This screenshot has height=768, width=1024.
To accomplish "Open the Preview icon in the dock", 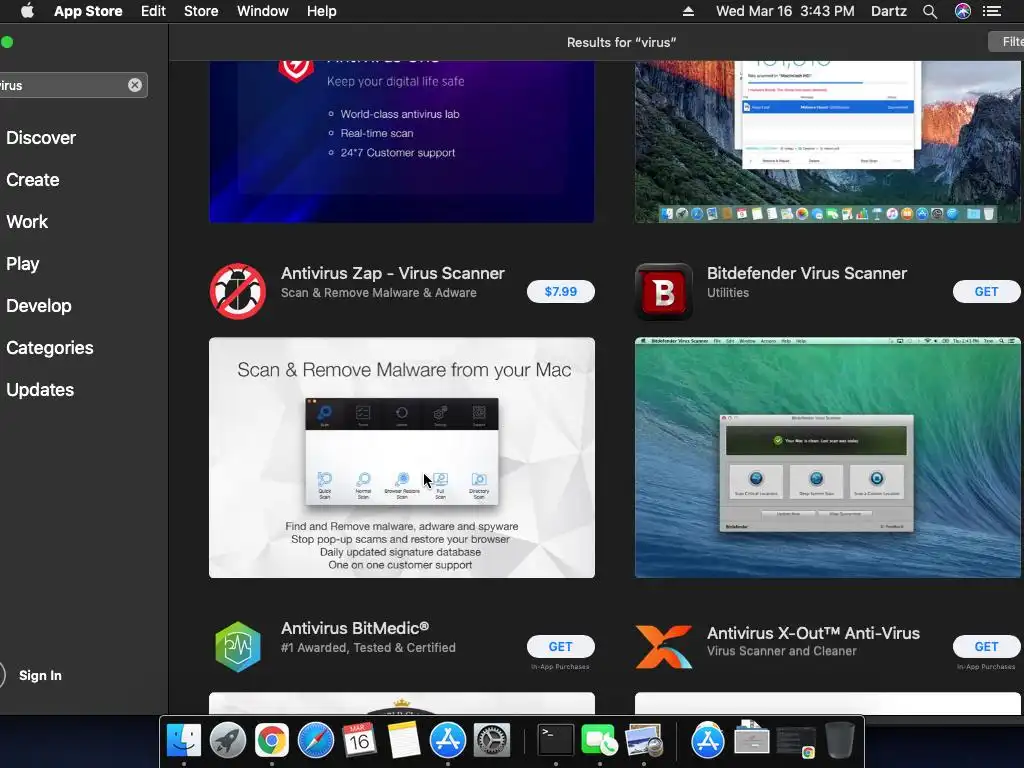I will [x=643, y=740].
